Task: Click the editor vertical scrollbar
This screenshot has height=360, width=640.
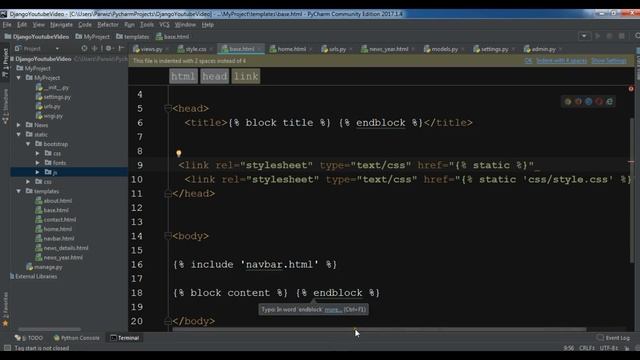Action: pyautogui.click(x=631, y=191)
